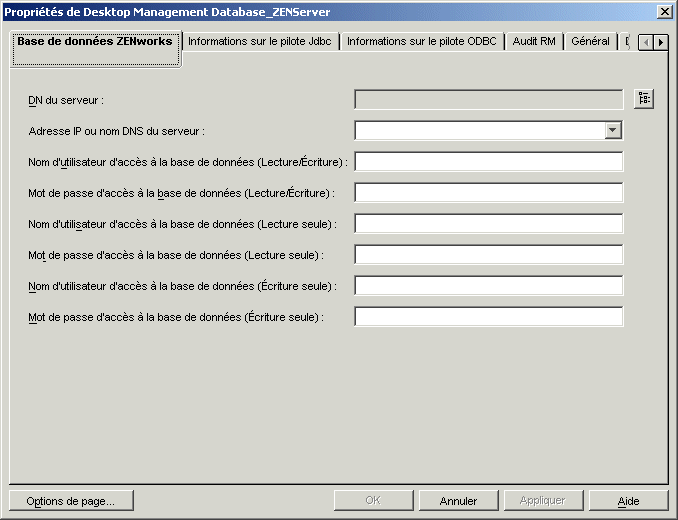Screen dimensions: 678x520
Task: Switch to the Audit RM tab
Action: pyautogui.click(x=534, y=41)
